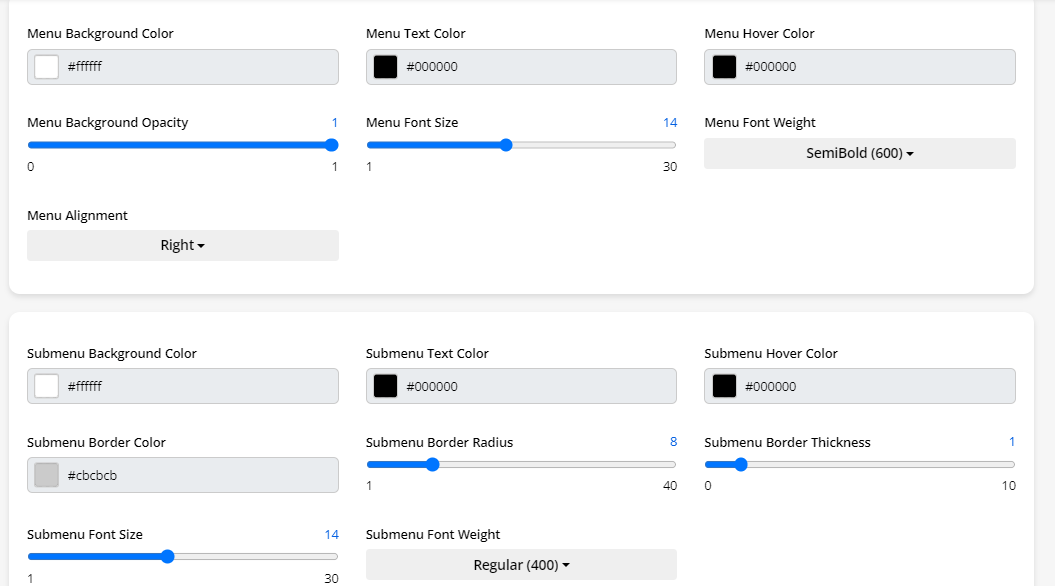
Task: Click the Menu Text Color hex field
Action: [x=538, y=67]
